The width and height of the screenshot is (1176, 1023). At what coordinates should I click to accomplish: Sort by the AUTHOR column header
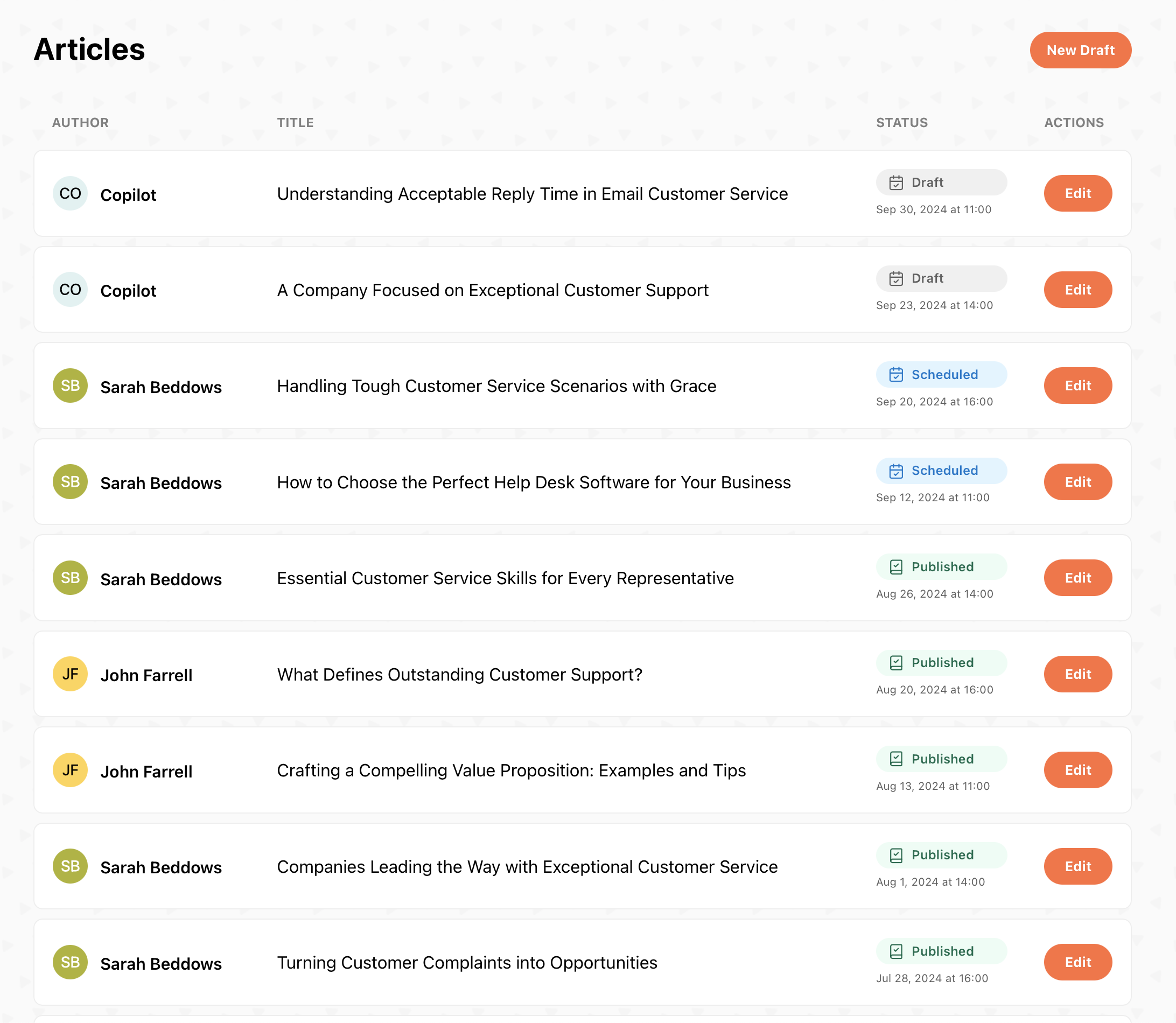tap(80, 123)
